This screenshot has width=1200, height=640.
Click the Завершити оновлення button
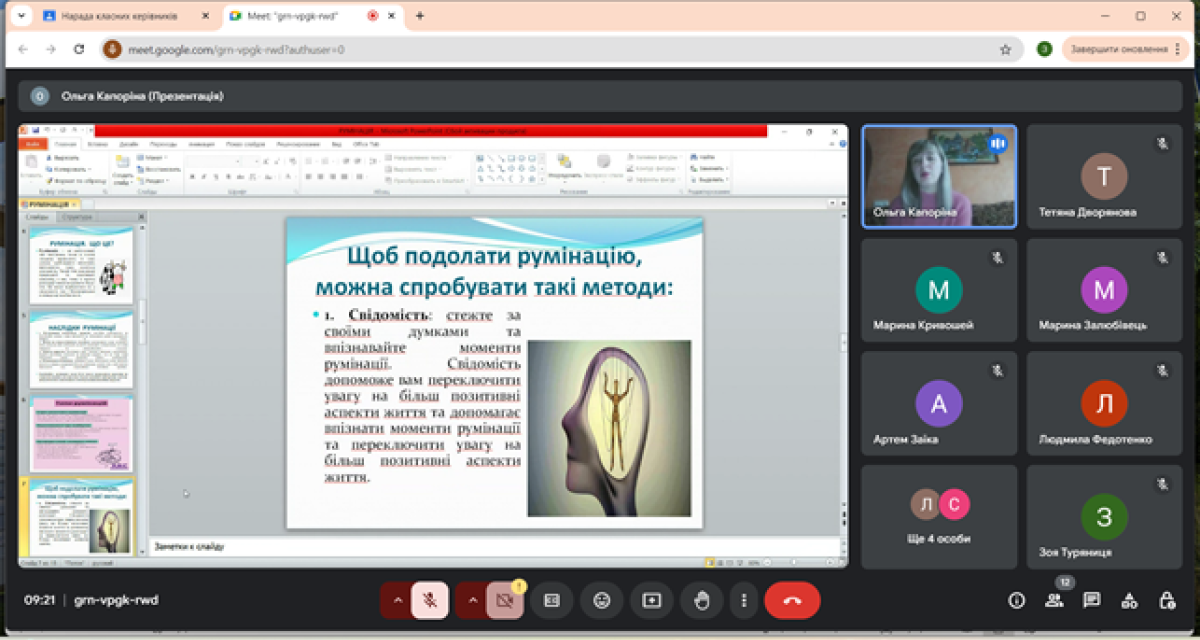tap(1119, 49)
